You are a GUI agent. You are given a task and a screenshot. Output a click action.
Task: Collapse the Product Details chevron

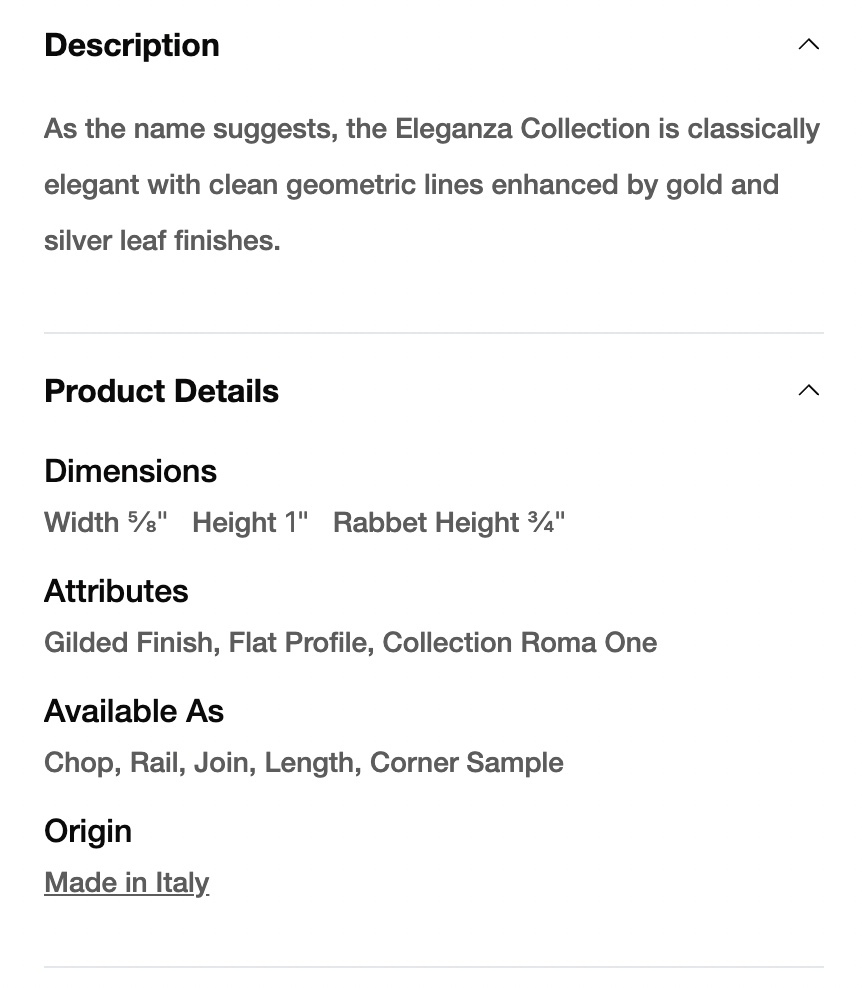[809, 391]
